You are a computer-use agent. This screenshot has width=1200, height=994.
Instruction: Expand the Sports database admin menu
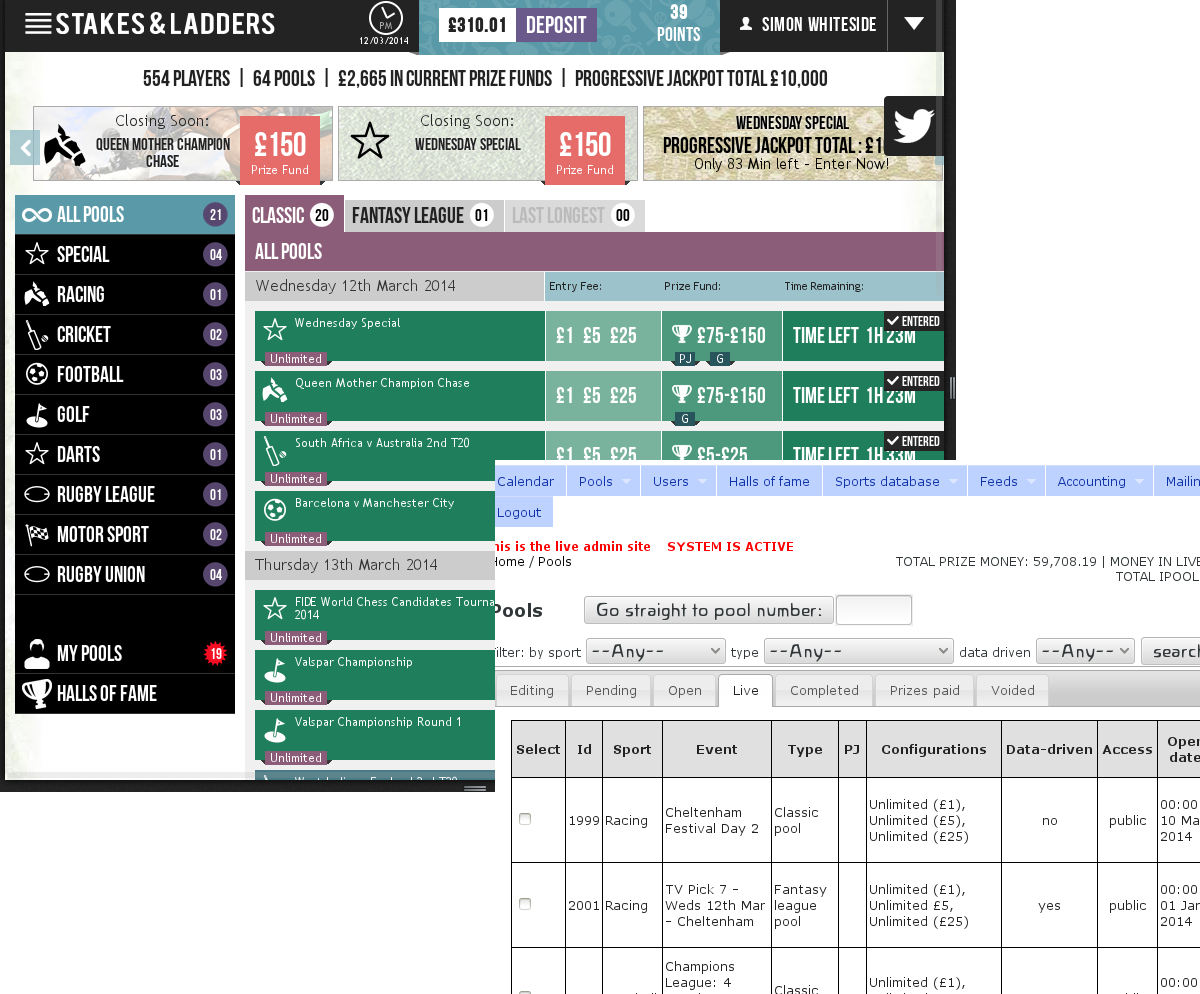[895, 481]
